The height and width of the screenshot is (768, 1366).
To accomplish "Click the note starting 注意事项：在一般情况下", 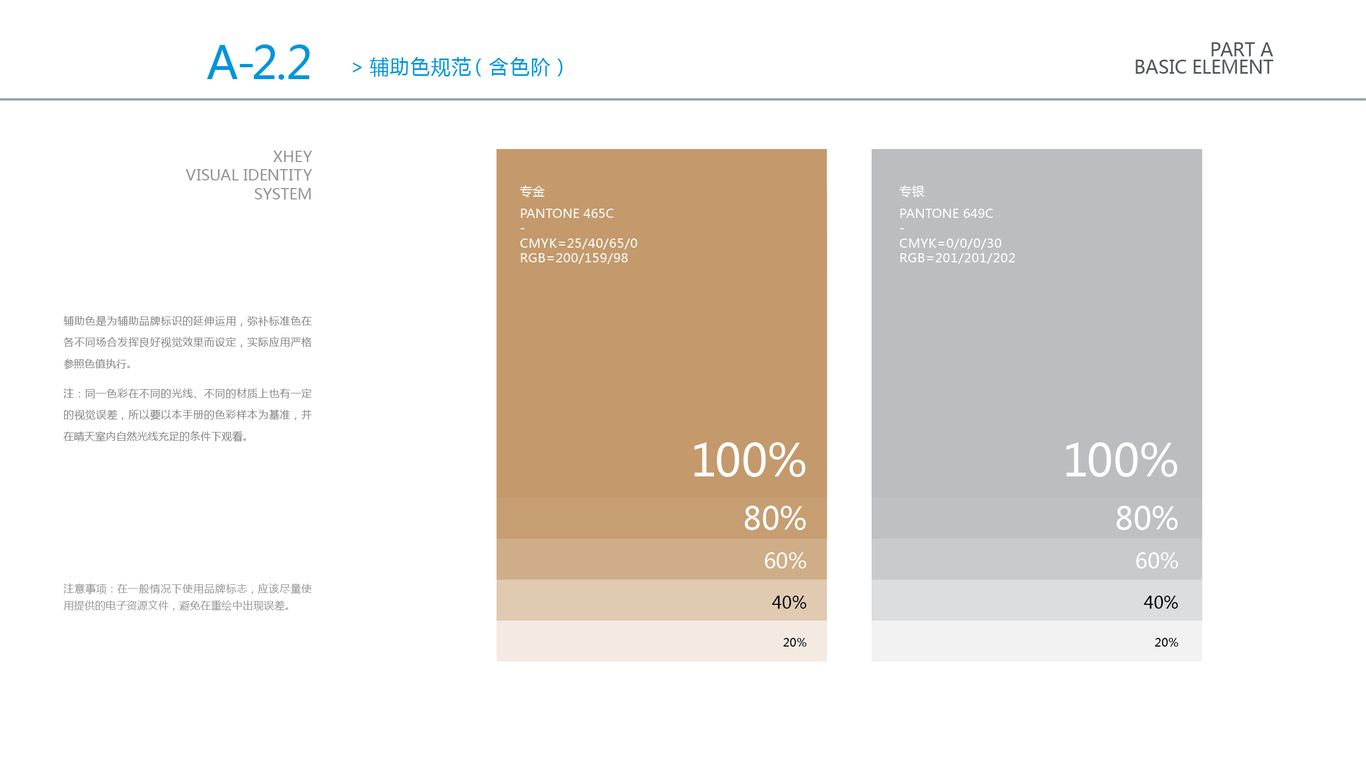I will [x=187, y=597].
